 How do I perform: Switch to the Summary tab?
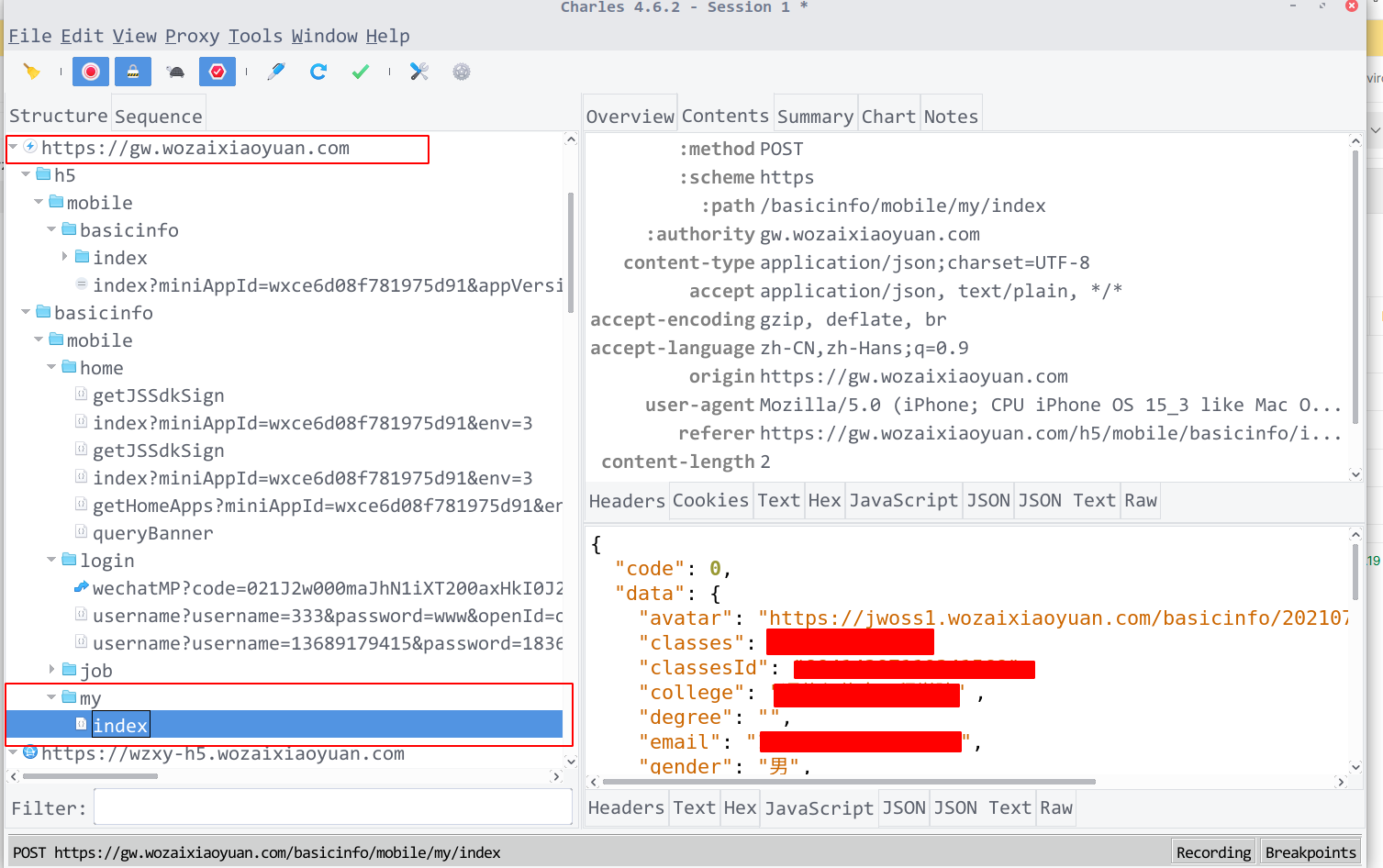[815, 116]
